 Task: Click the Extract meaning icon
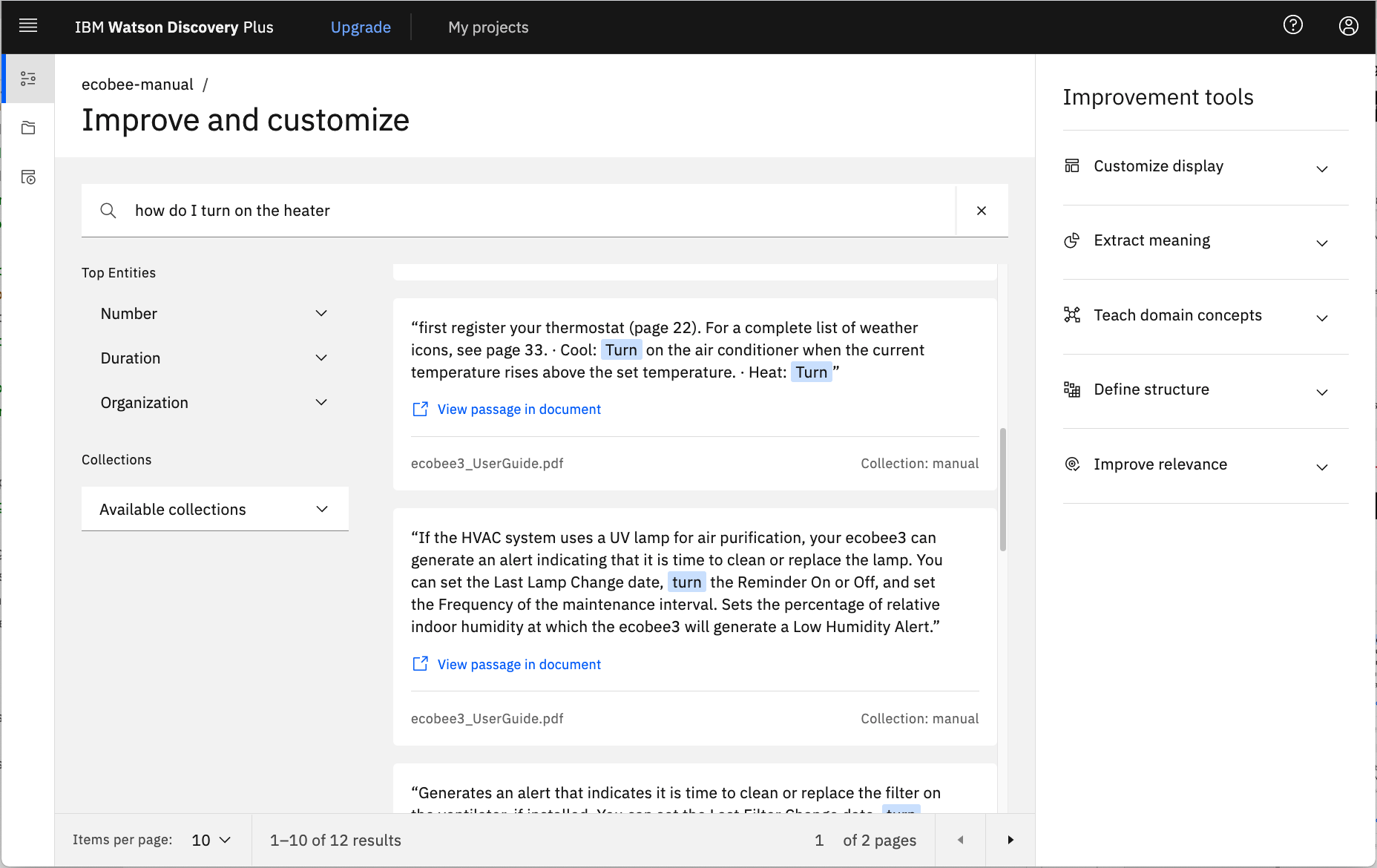(x=1072, y=240)
